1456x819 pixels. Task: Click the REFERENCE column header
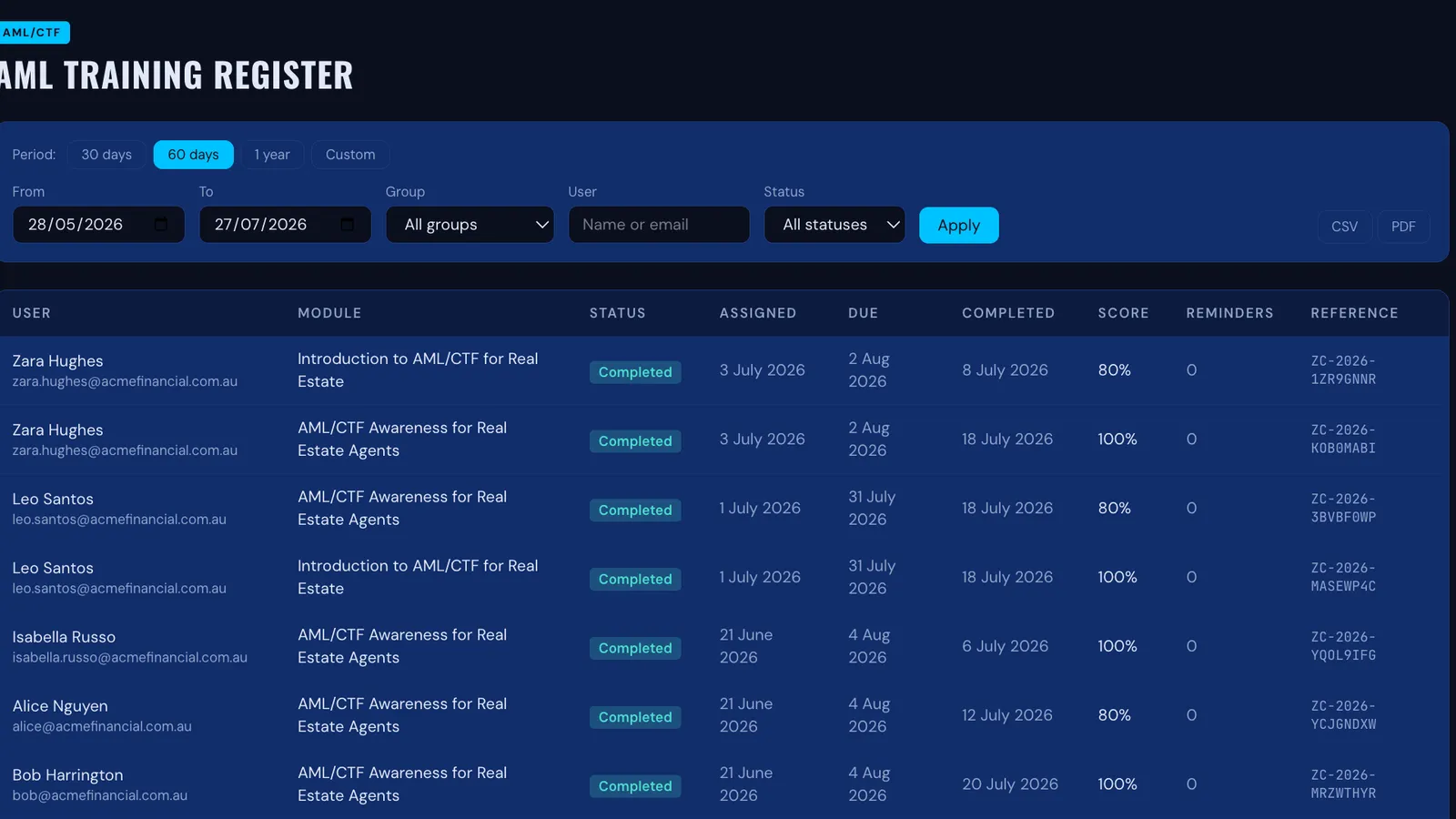pyautogui.click(x=1354, y=313)
